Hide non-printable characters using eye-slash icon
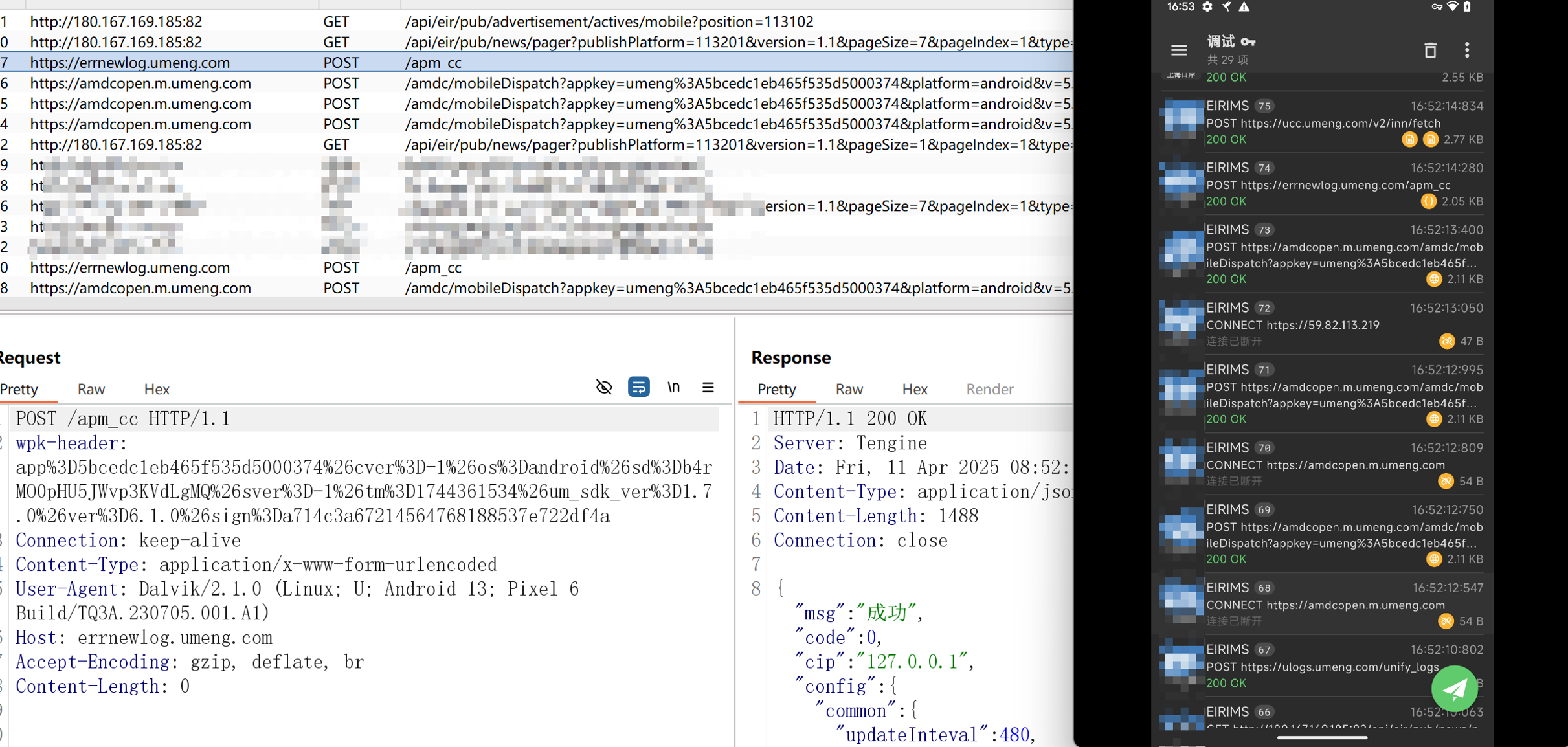1568x747 pixels. (x=603, y=387)
